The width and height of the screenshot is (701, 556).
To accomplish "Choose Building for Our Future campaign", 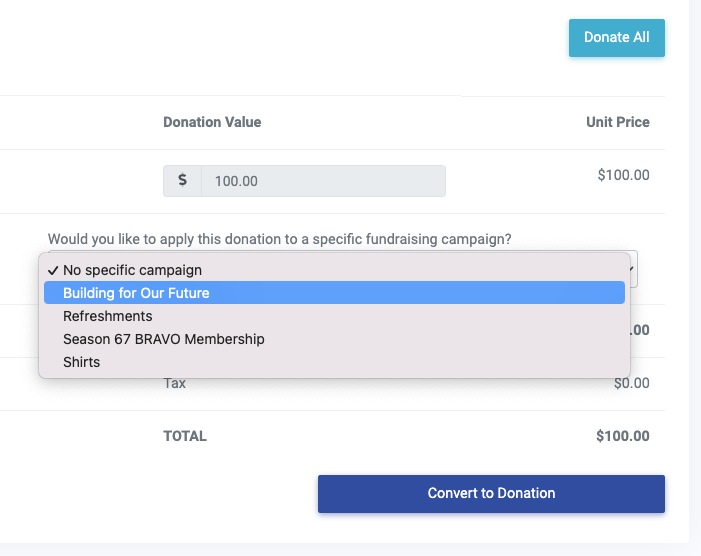I will coord(136,293).
